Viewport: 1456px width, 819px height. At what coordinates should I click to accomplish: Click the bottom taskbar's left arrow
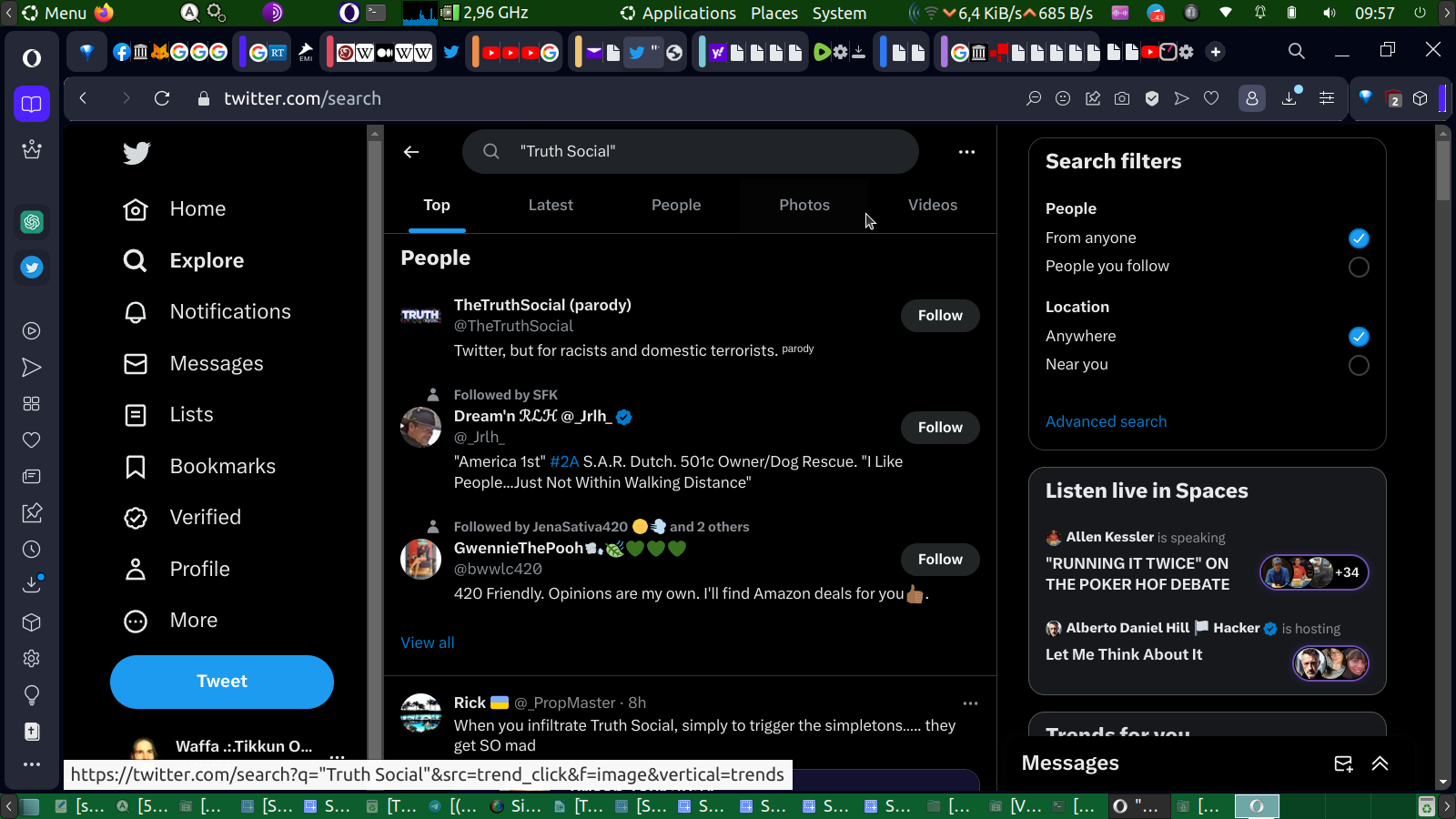(x=9, y=805)
